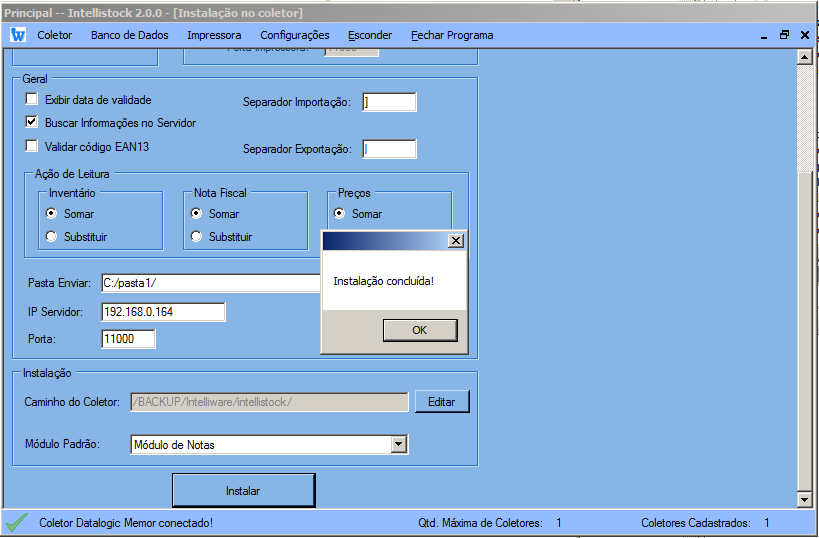The height and width of the screenshot is (538, 819).
Task: Uncheck Buscar Informações no Servidor
Action: coord(32,122)
